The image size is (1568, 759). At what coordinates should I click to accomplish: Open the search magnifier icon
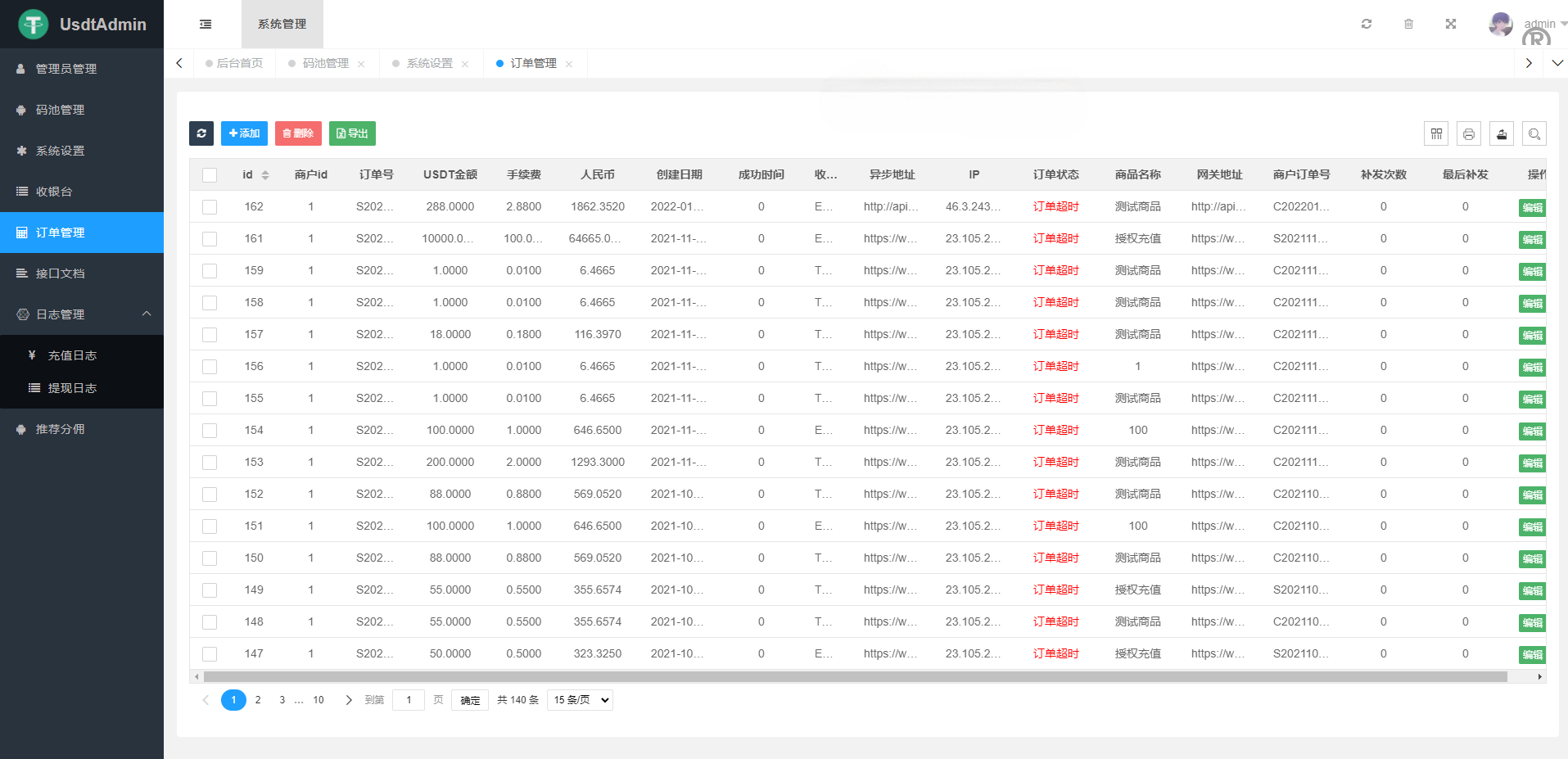tap(1534, 133)
